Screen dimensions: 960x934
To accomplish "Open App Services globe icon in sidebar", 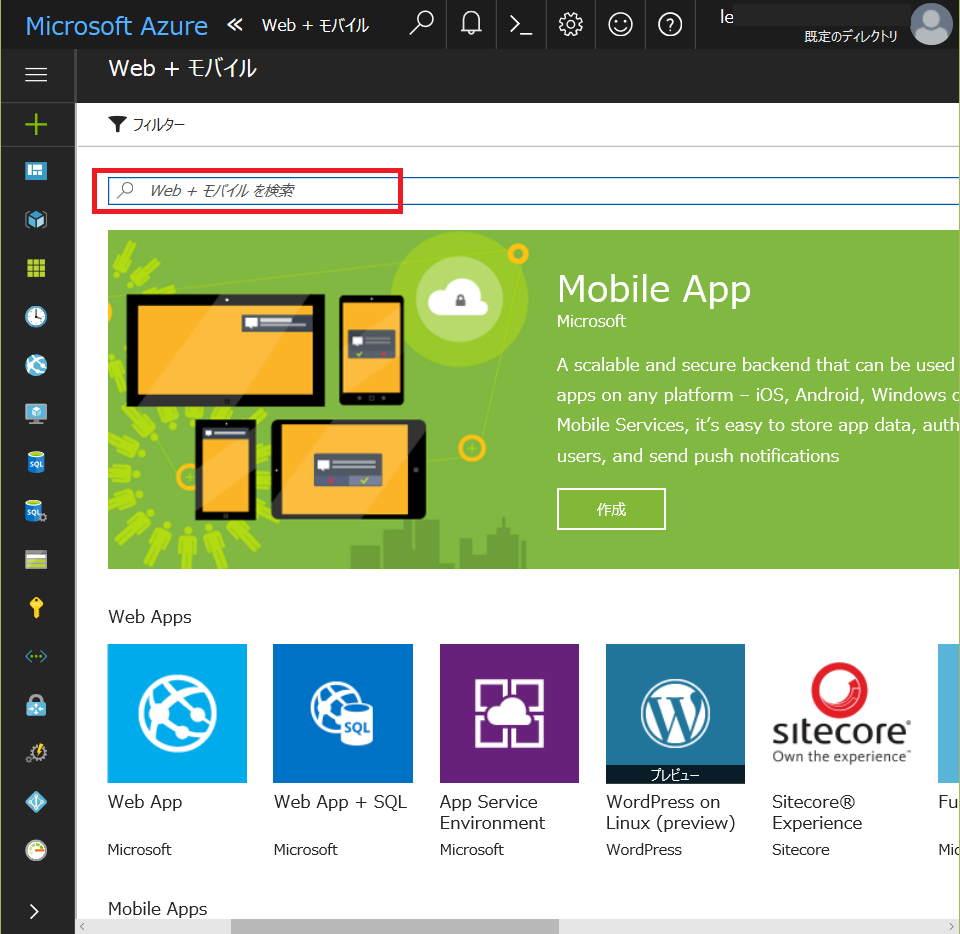I will click(x=36, y=365).
